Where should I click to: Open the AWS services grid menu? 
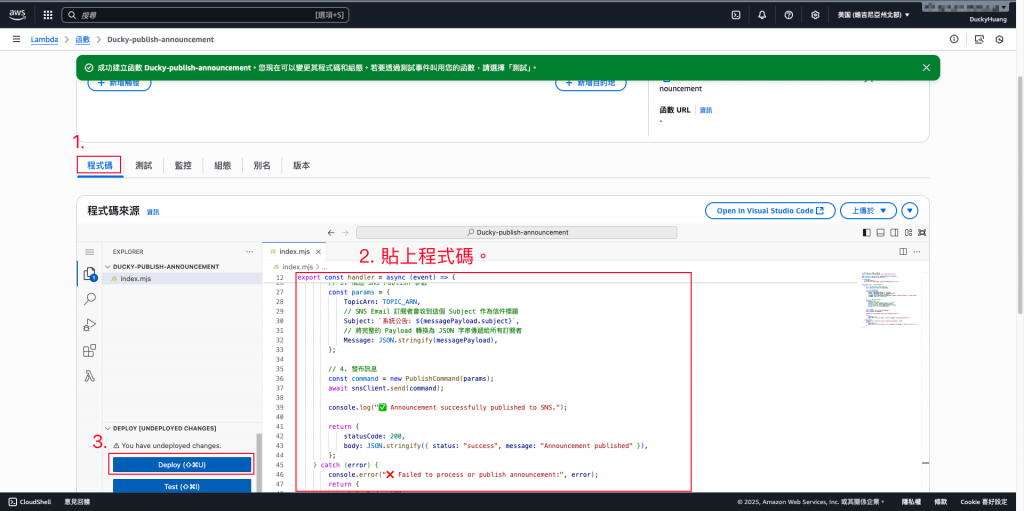(x=48, y=14)
